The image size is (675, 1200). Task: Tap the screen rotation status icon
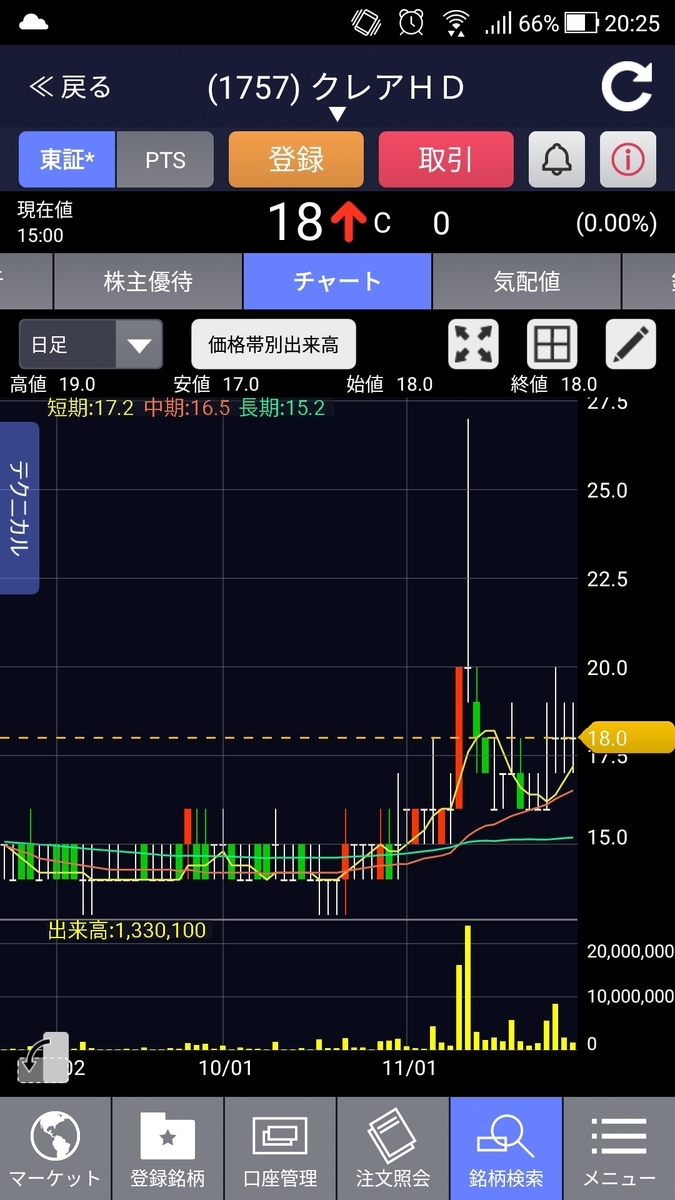click(x=367, y=22)
